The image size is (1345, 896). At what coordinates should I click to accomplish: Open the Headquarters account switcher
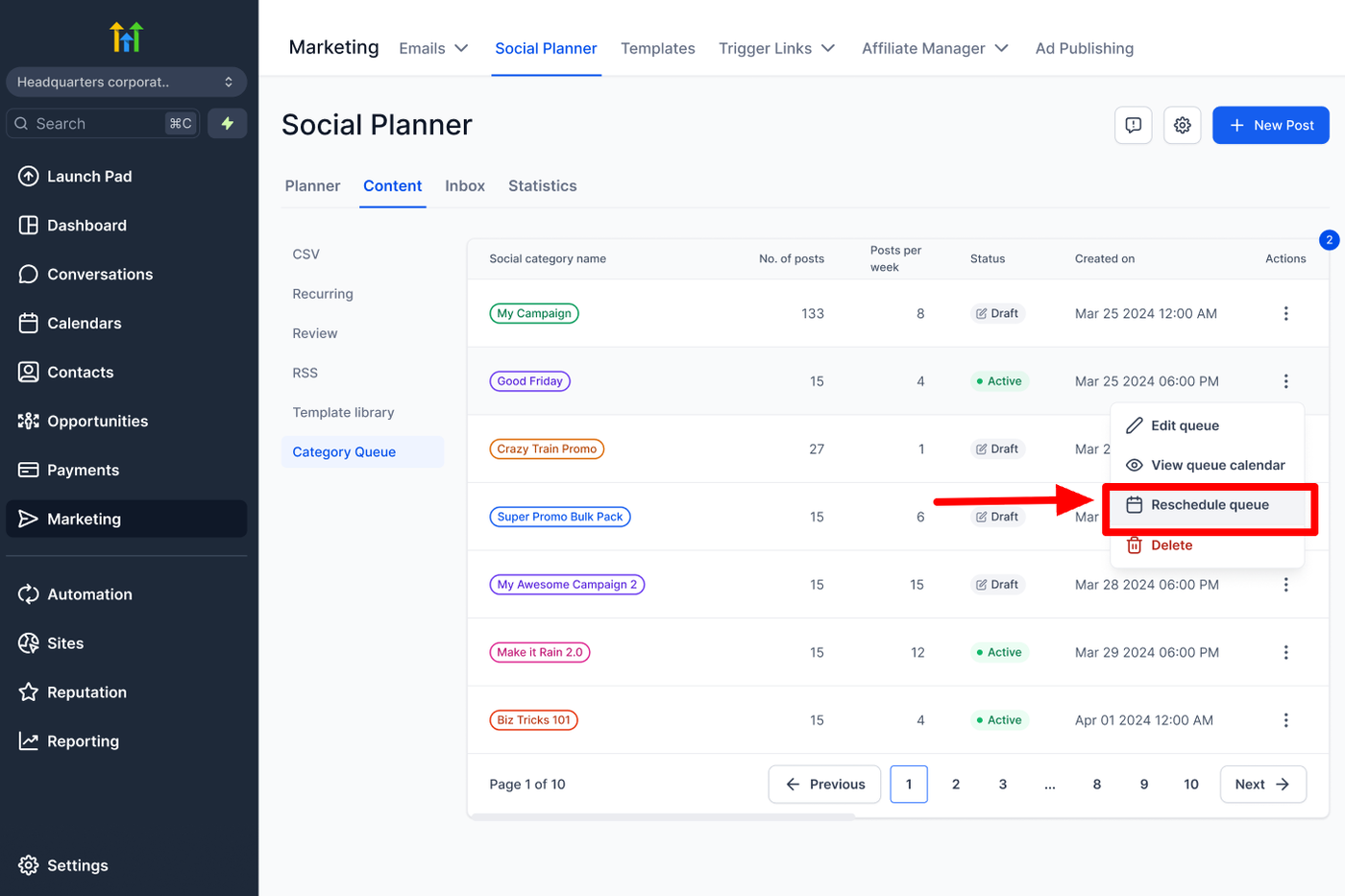tap(126, 82)
